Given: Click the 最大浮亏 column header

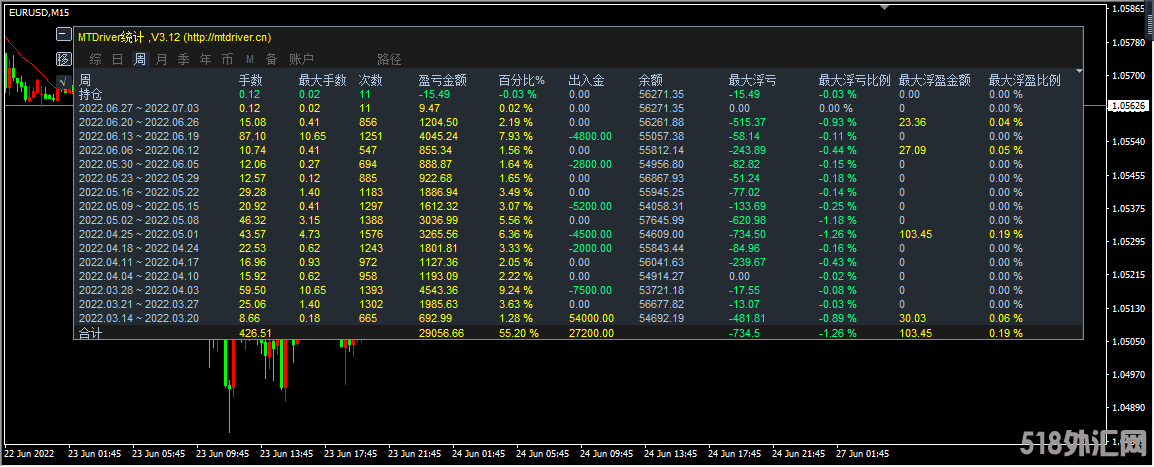Looking at the screenshot, I should pyautogui.click(x=752, y=81).
